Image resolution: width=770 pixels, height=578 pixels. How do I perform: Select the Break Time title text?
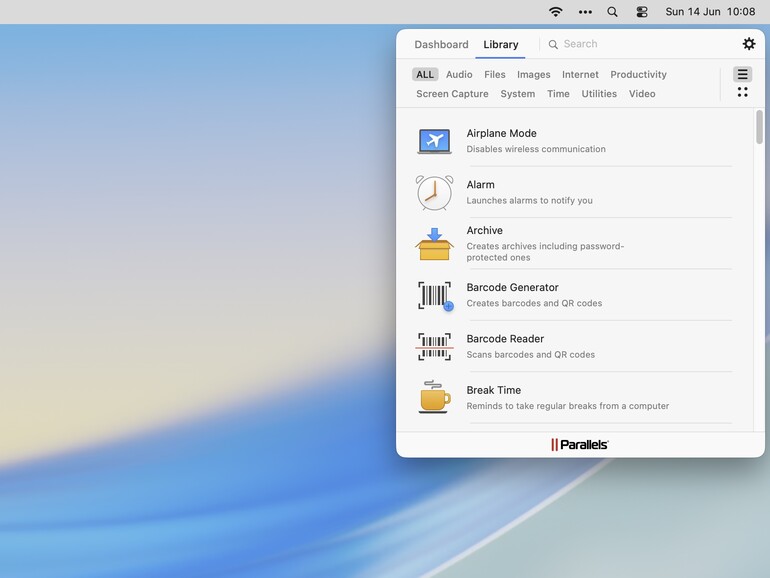(x=494, y=390)
